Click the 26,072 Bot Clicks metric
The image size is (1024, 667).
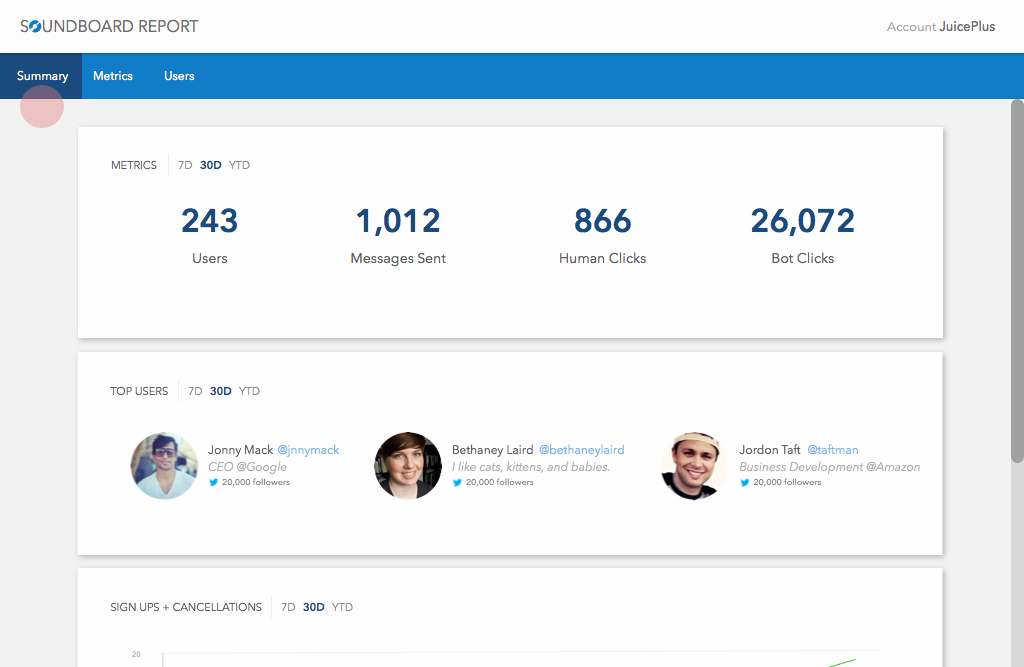click(x=803, y=236)
